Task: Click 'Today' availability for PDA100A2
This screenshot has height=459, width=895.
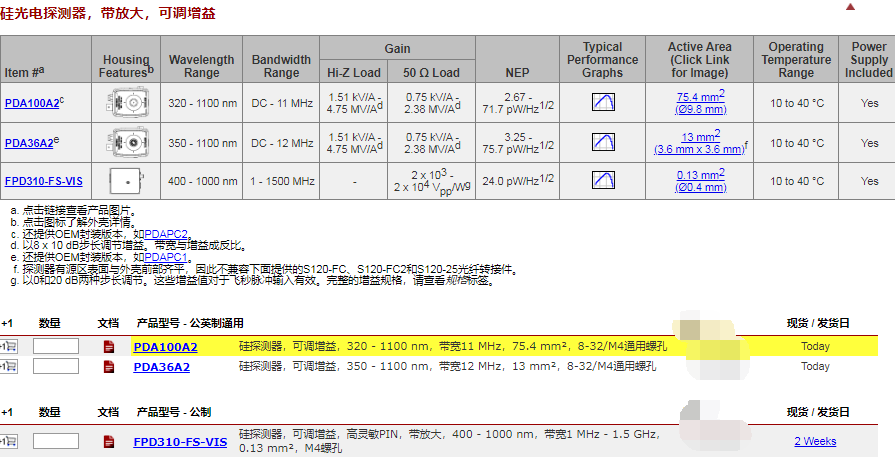Action: pos(815,346)
